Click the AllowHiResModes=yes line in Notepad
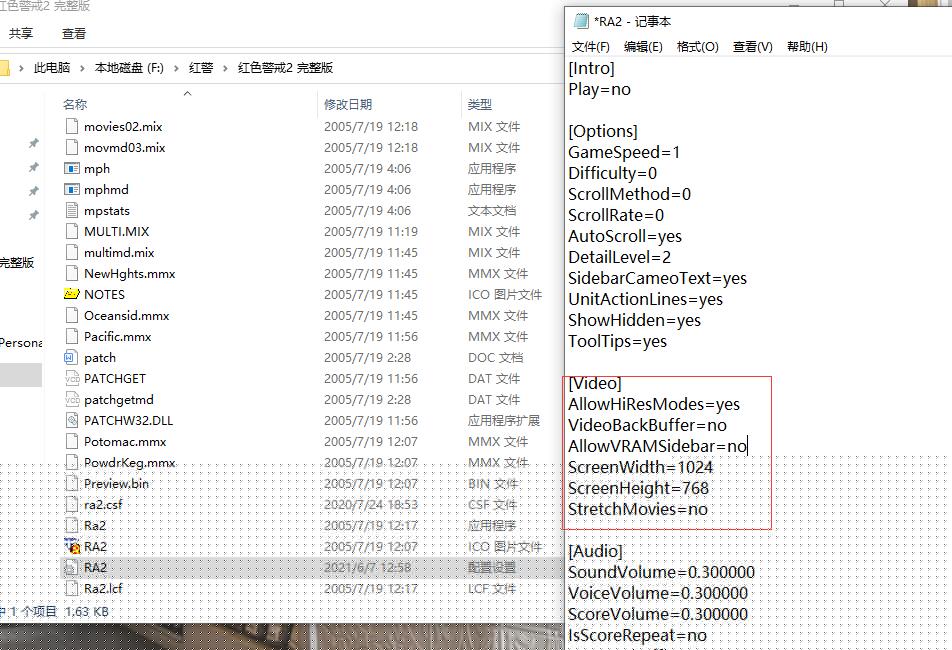 654,404
